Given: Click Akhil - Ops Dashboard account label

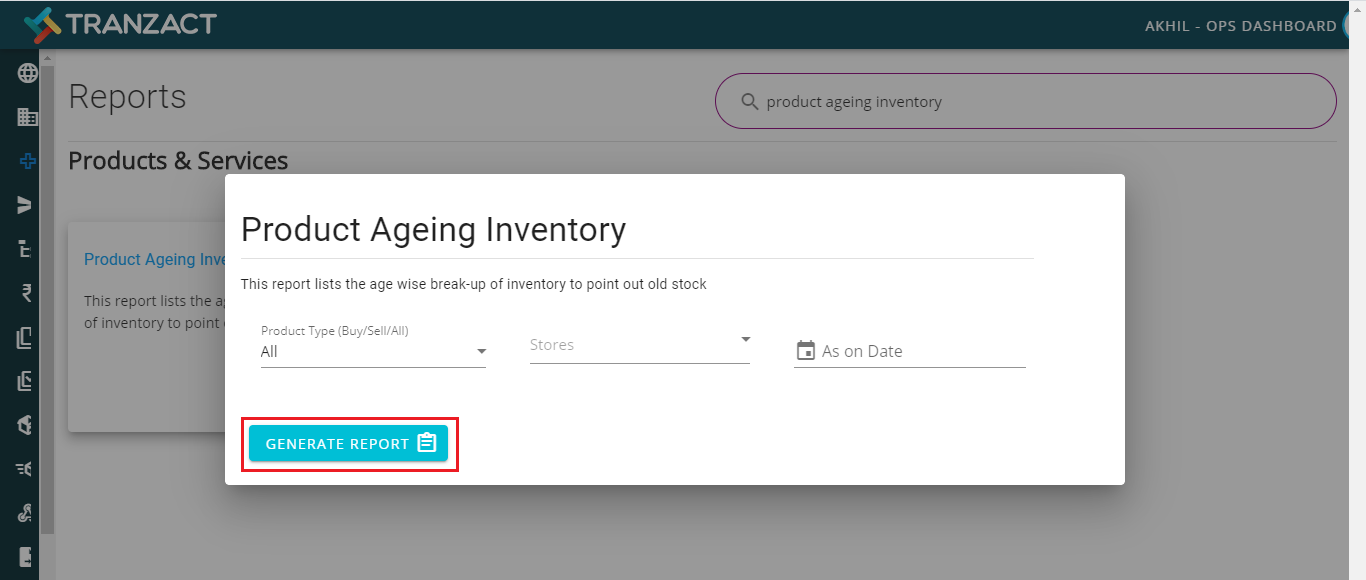Looking at the screenshot, I should click(x=1240, y=26).
